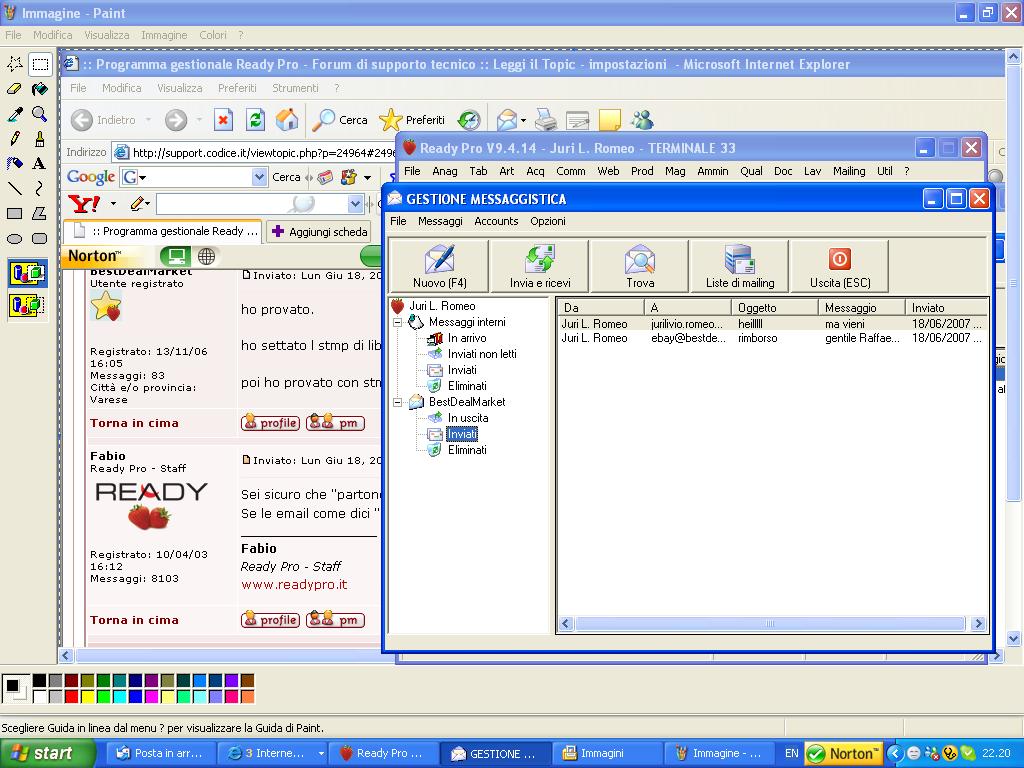Activate the Pick color eyedropper tool
The image size is (1024, 768).
pyautogui.click(x=15, y=114)
